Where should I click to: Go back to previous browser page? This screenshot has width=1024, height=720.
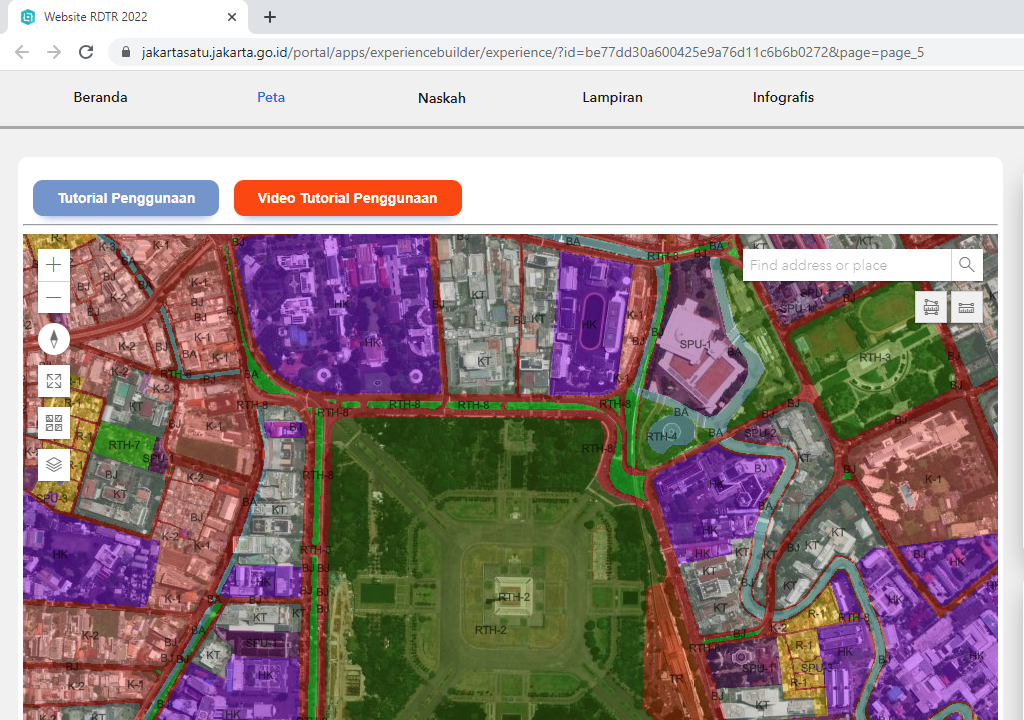tap(22, 52)
